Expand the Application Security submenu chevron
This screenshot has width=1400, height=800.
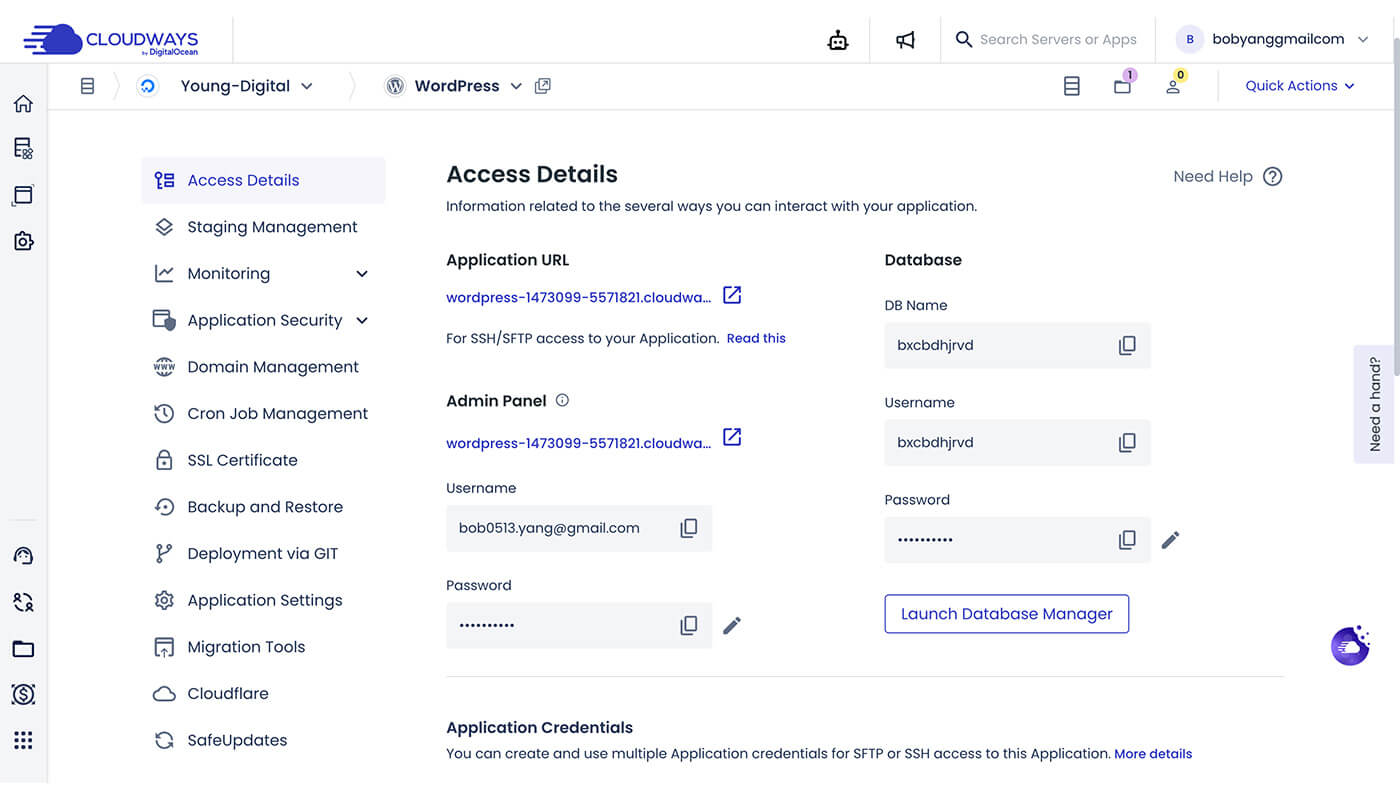(362, 320)
